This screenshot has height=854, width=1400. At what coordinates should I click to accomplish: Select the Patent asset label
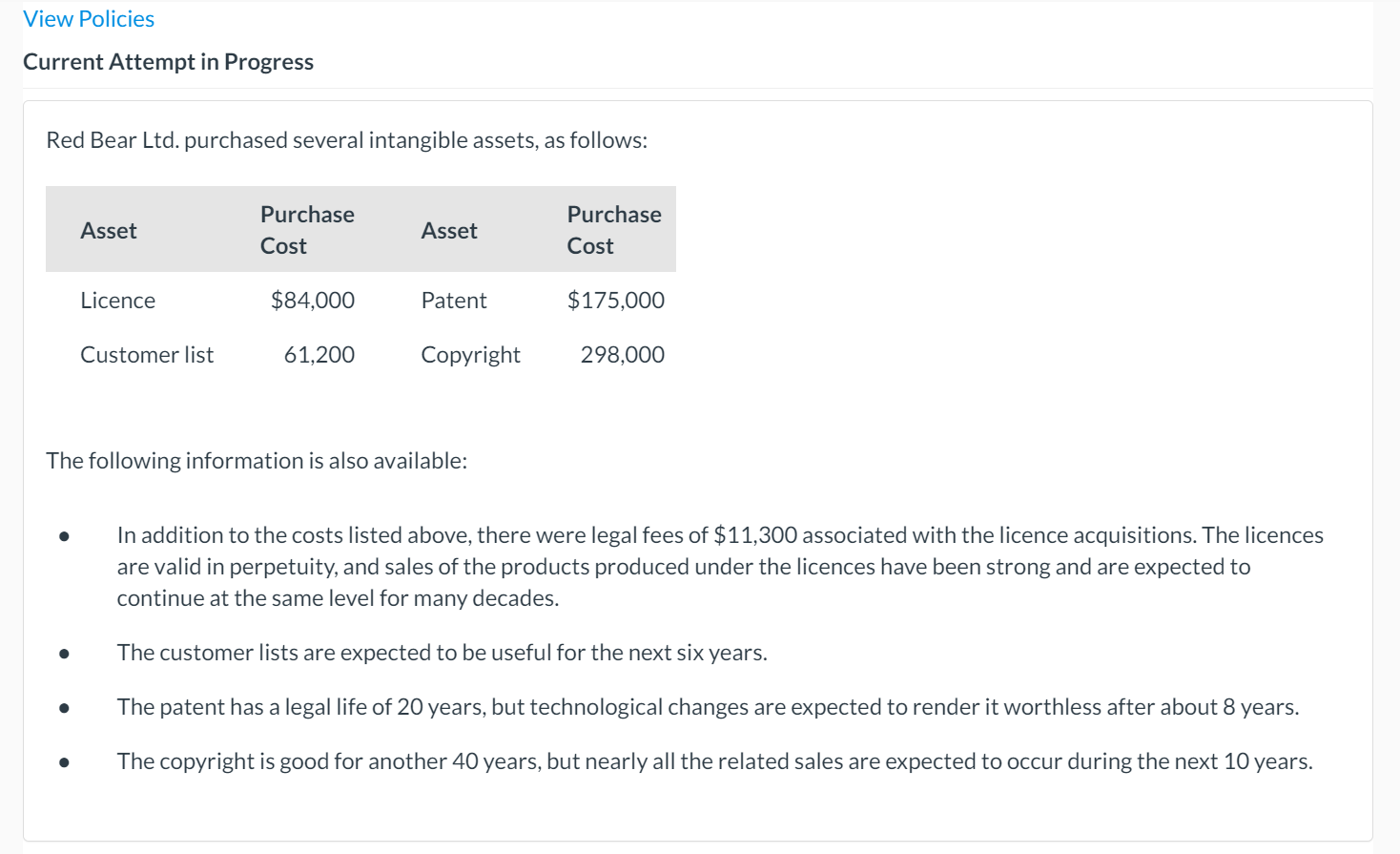click(x=453, y=300)
